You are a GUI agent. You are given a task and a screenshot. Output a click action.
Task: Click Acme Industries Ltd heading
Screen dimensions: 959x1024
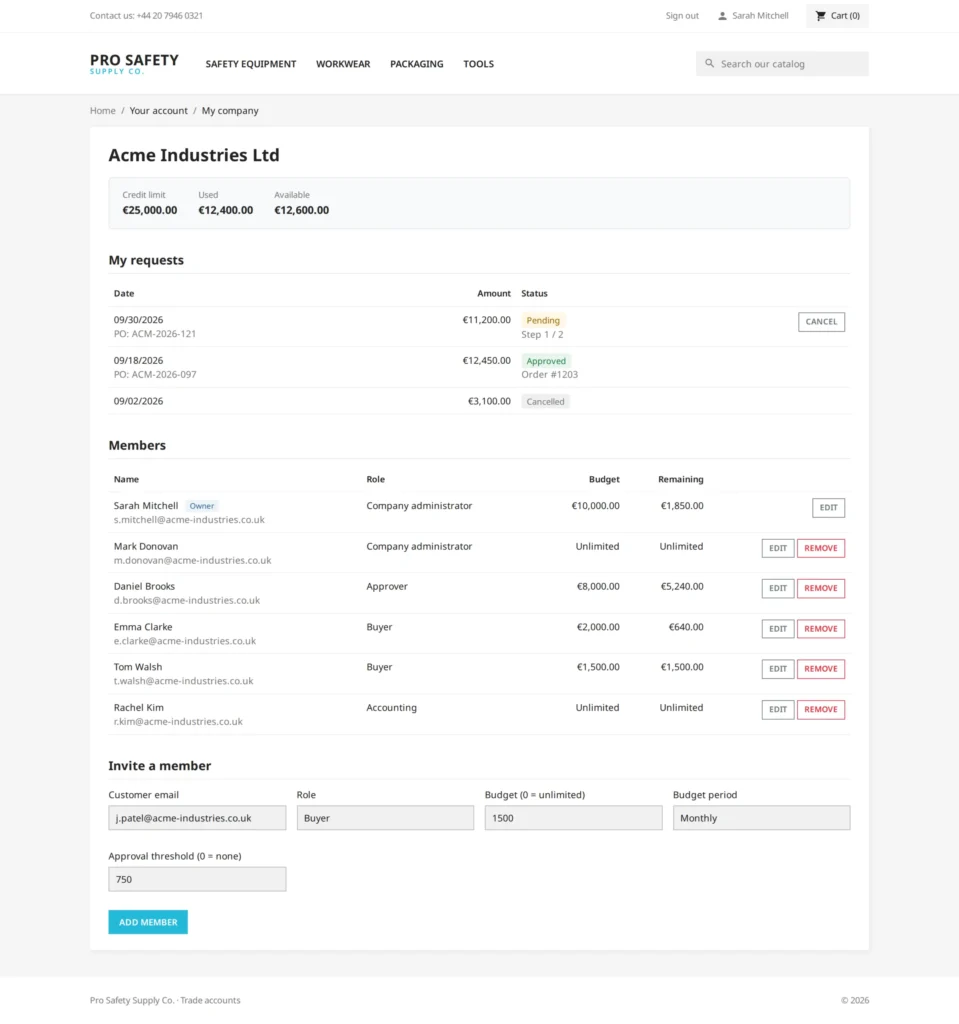click(x=194, y=155)
